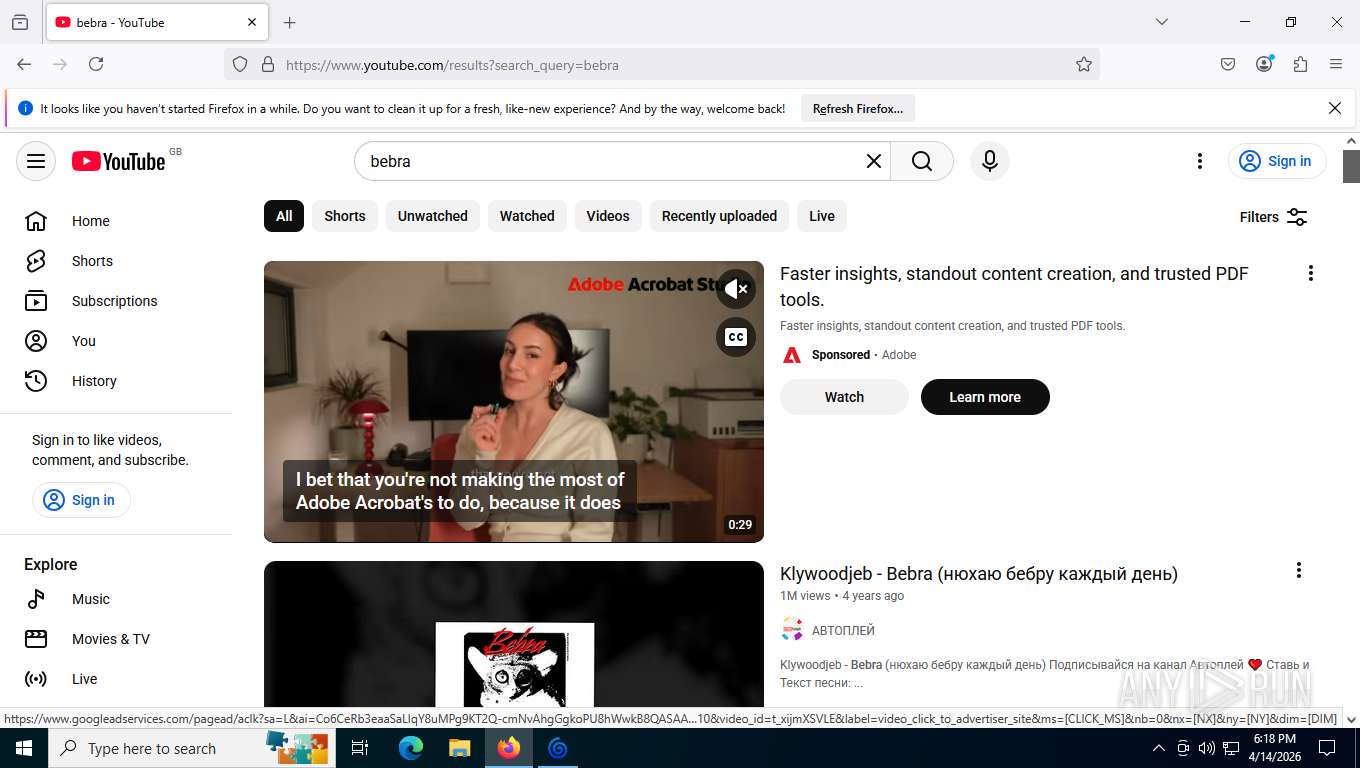The width and height of the screenshot is (1360, 768).
Task: Unmute the Adobe ad video preview
Action: click(x=736, y=289)
